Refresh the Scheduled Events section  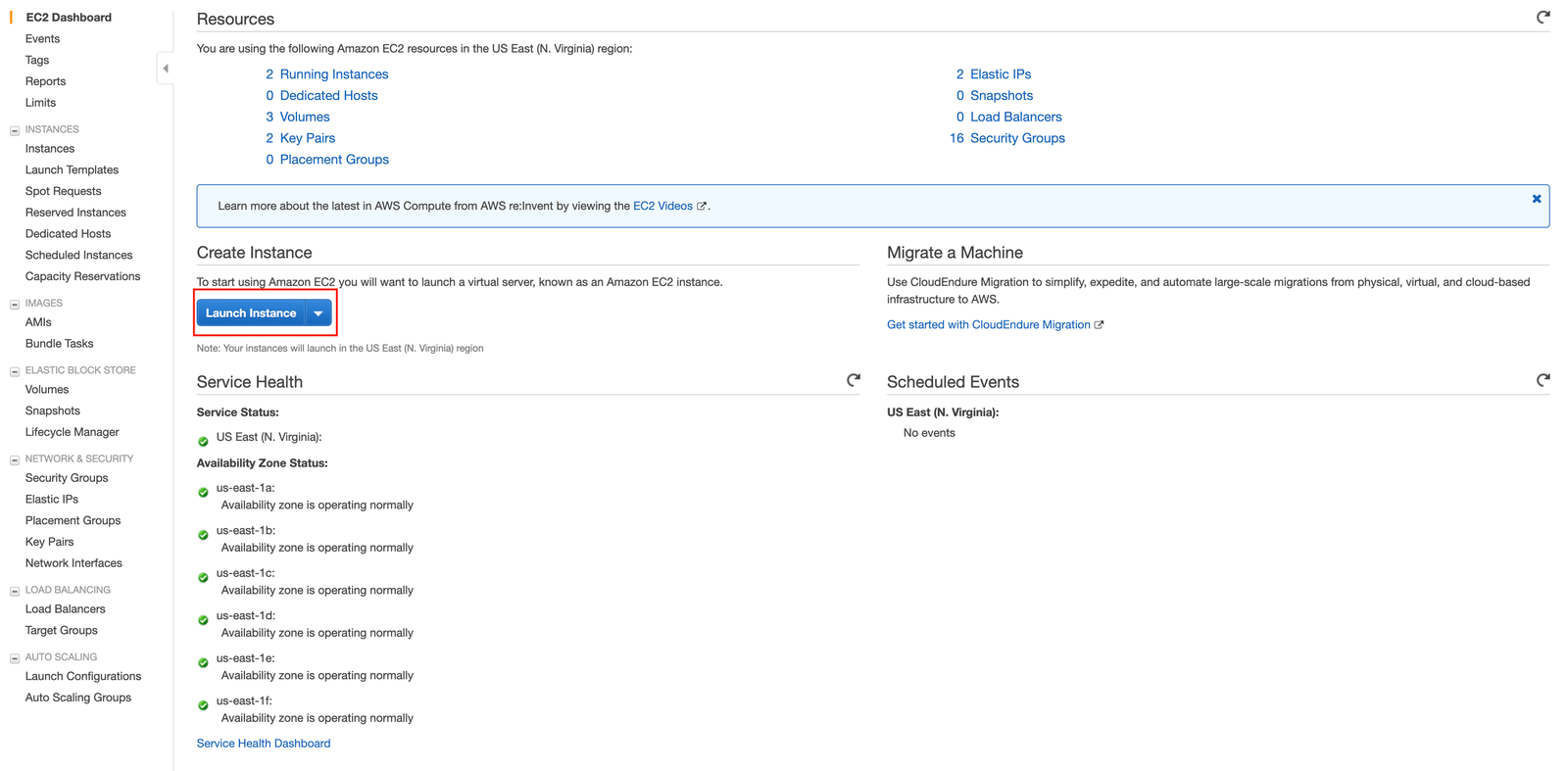[x=1543, y=380]
